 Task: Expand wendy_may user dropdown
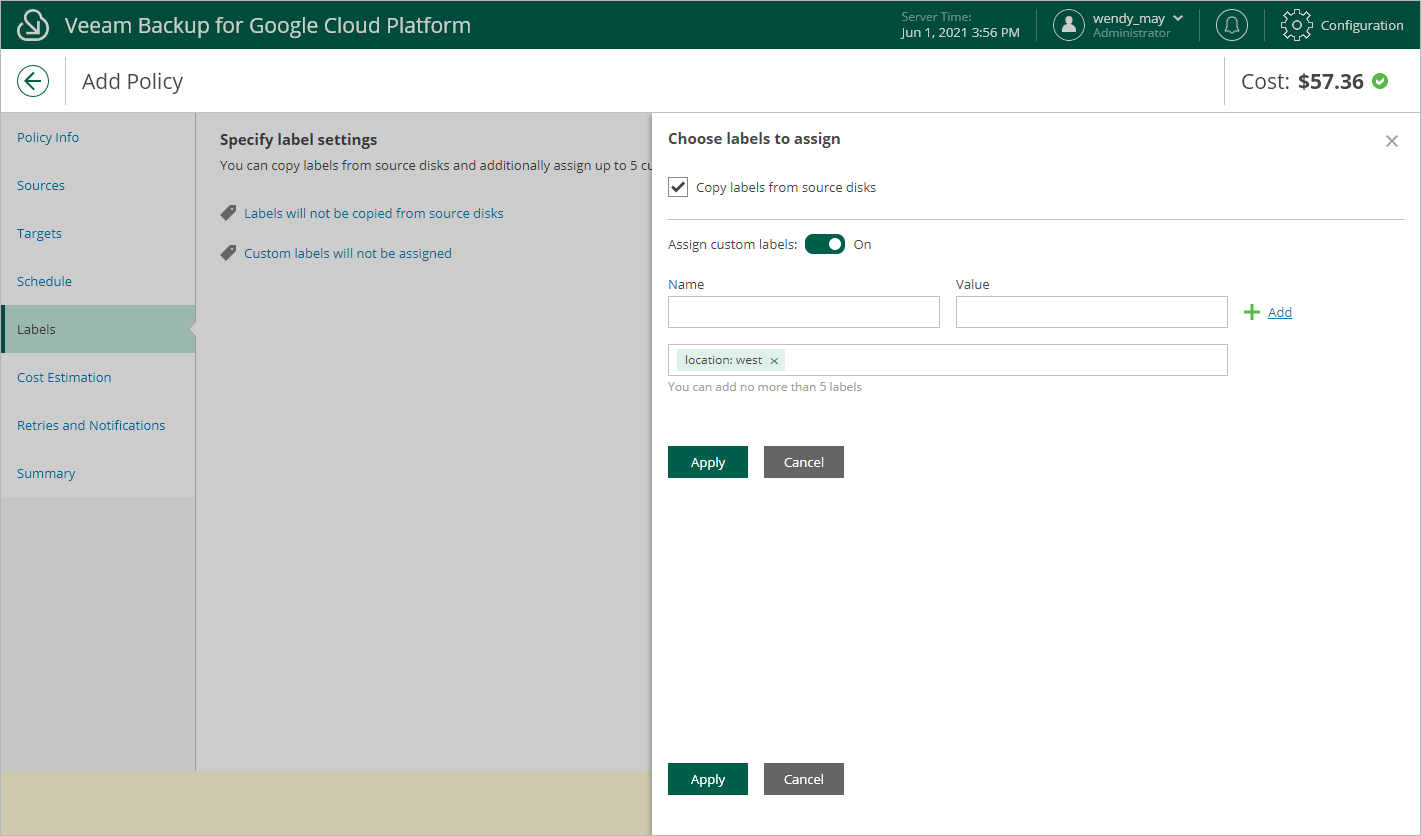click(1178, 18)
